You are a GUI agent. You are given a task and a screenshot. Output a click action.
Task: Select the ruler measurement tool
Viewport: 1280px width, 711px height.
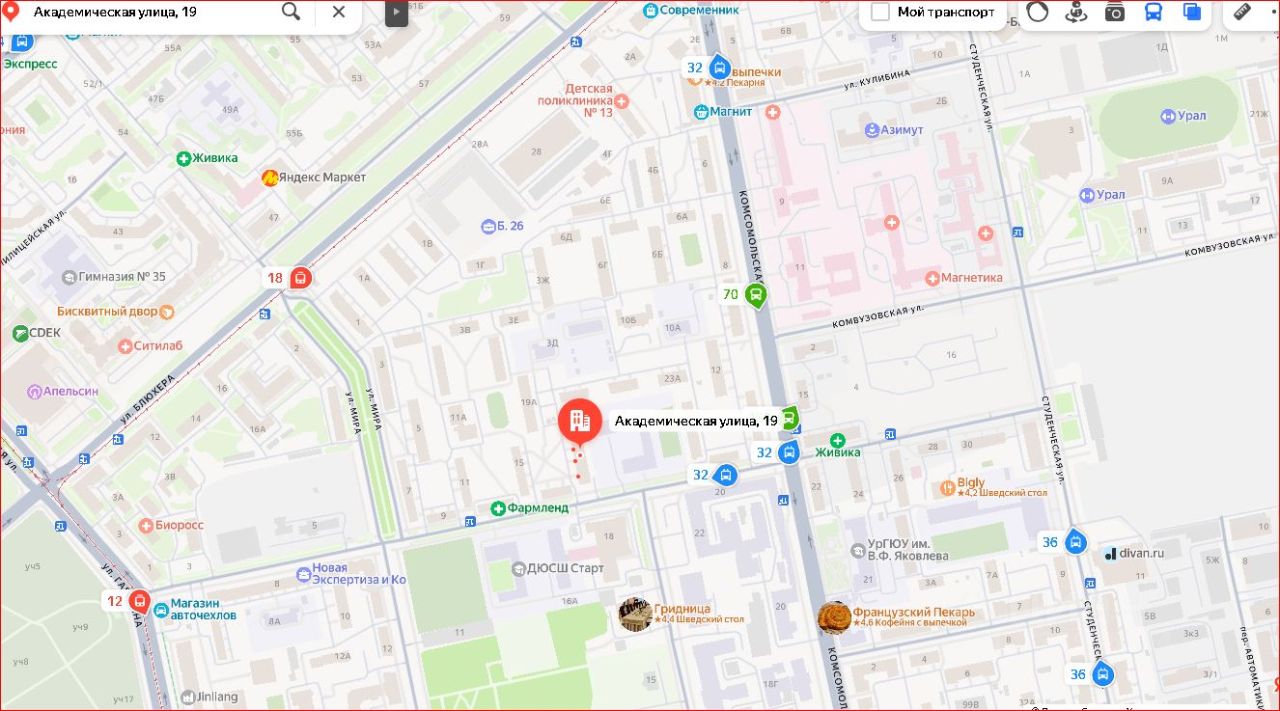pos(1241,12)
